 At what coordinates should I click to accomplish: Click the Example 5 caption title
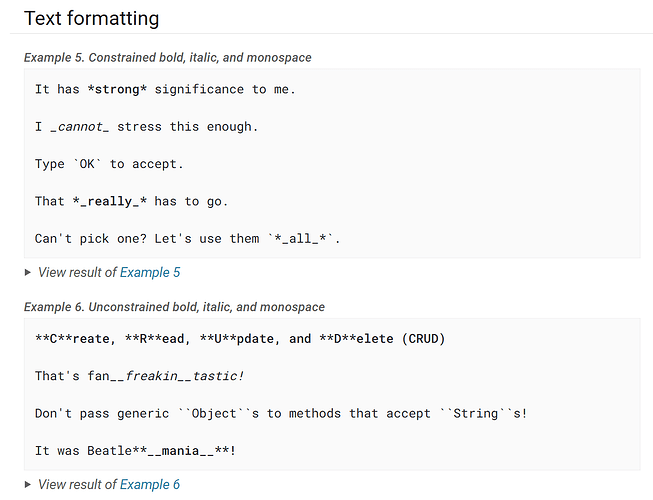(167, 57)
